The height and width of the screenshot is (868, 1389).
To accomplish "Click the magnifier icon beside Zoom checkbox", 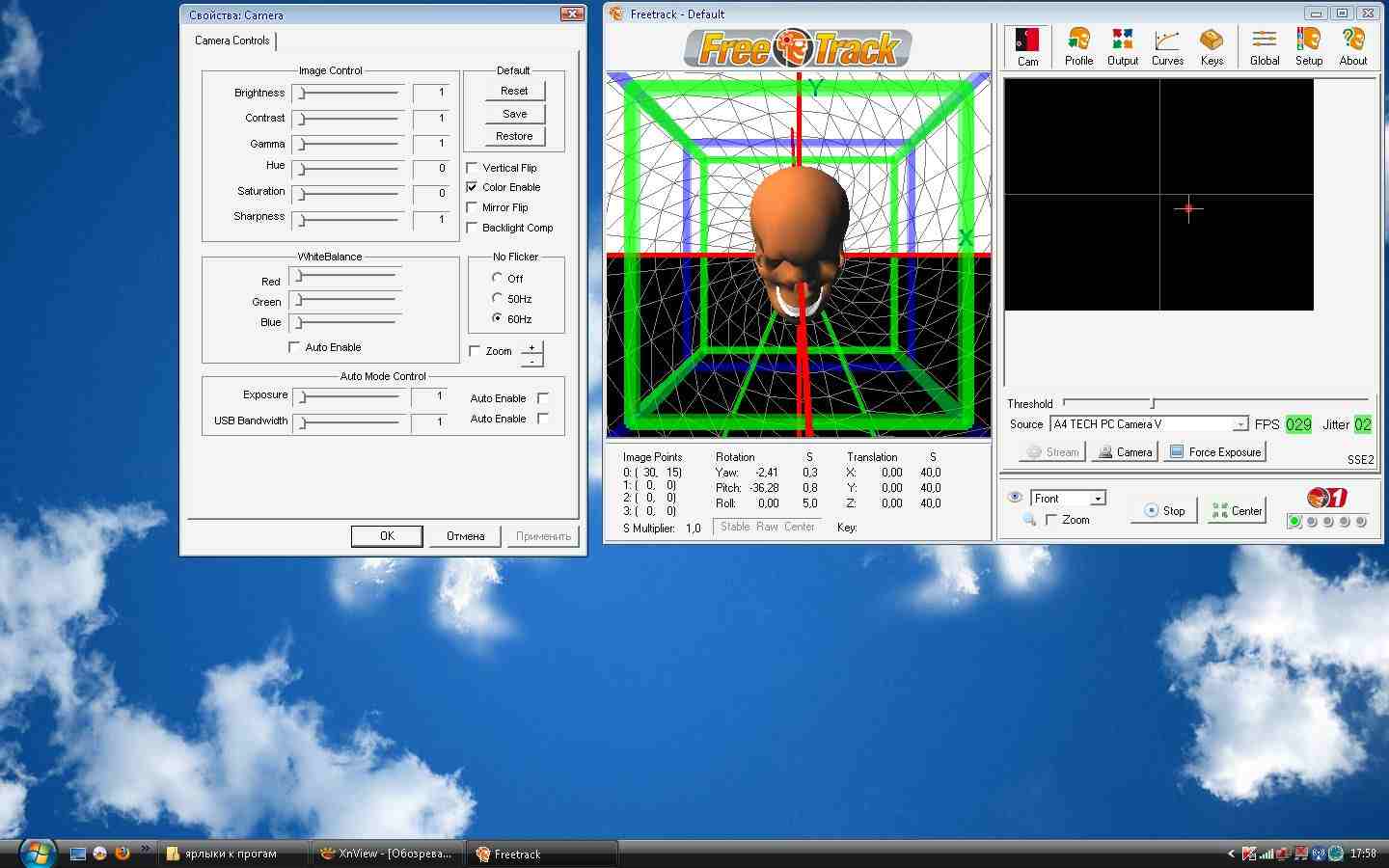I will (x=1029, y=520).
